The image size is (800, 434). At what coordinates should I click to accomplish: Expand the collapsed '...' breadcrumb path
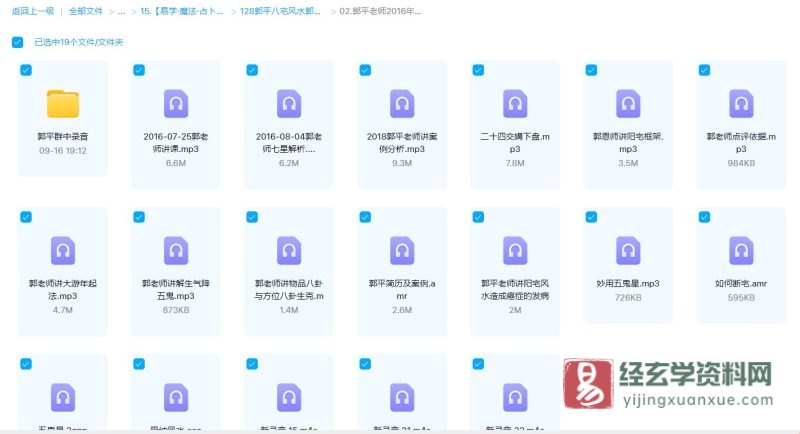121,11
